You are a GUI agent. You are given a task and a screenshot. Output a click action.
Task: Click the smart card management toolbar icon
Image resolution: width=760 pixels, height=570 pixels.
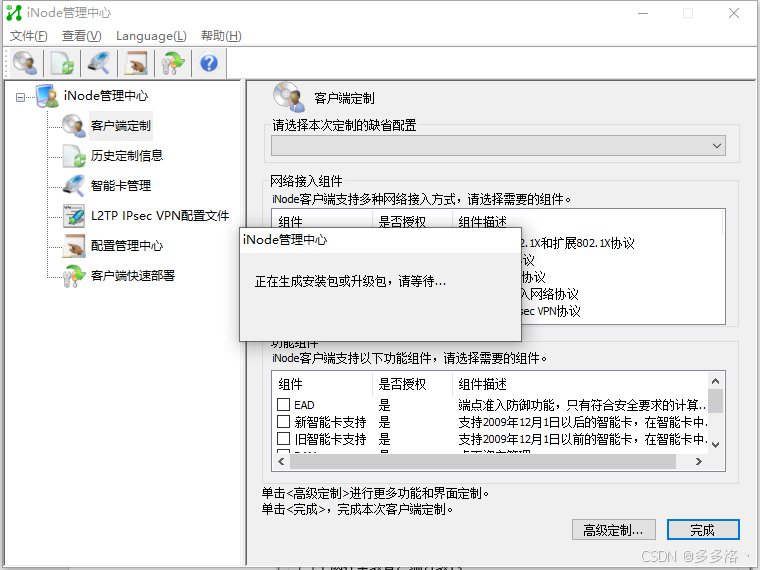click(x=99, y=63)
